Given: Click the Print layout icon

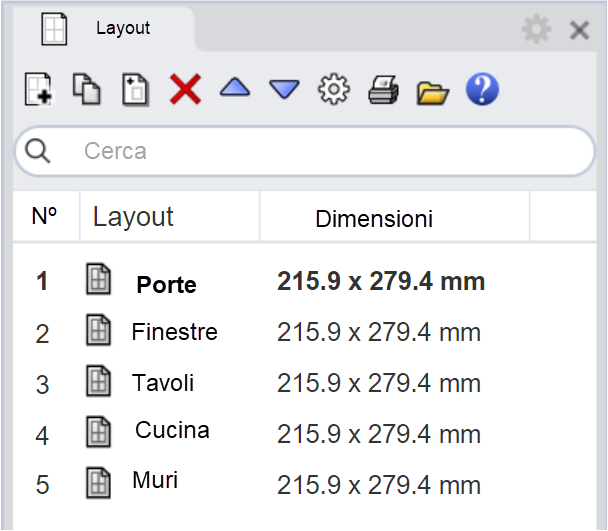Looking at the screenshot, I should pyautogui.click(x=383, y=90).
